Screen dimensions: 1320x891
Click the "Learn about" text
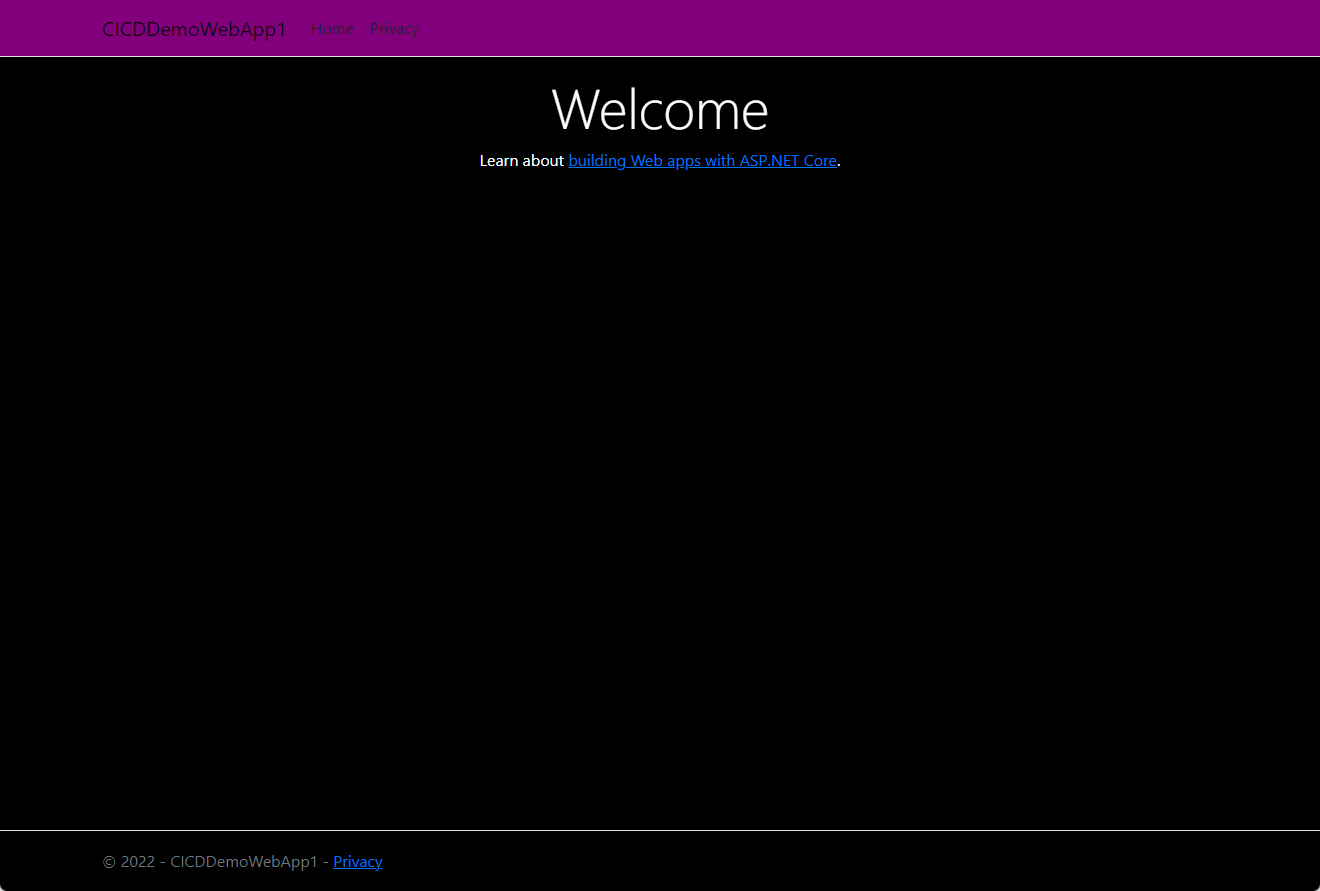[521, 160]
